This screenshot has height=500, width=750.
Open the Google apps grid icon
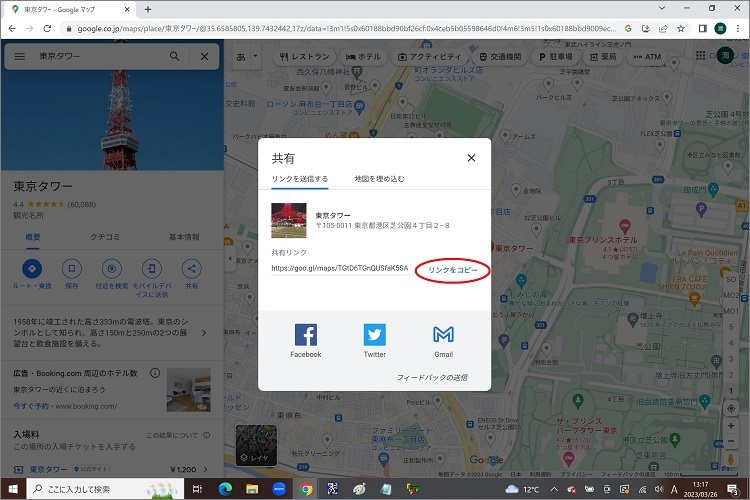700,56
